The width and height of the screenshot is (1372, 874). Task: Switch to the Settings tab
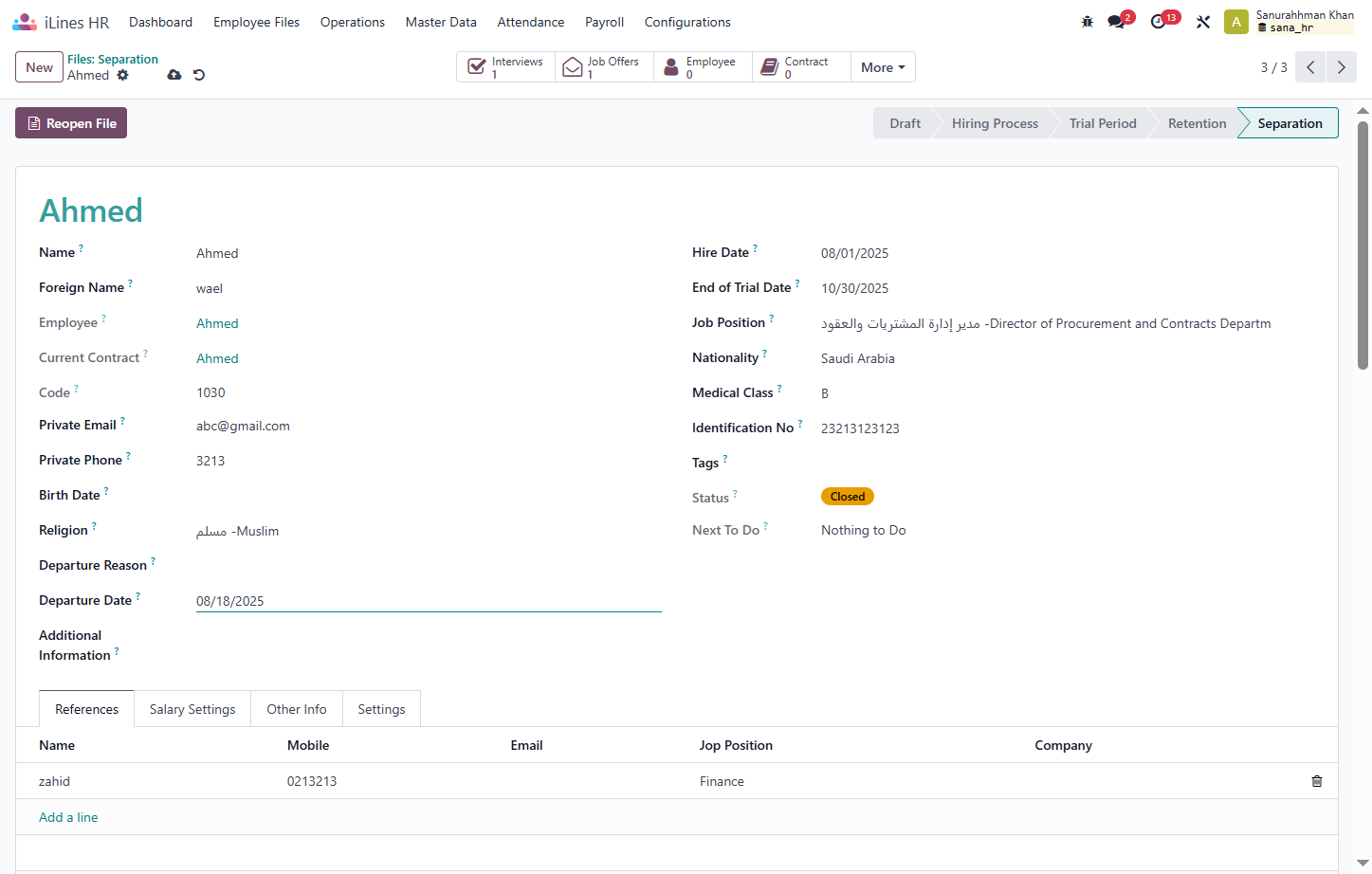(381, 709)
